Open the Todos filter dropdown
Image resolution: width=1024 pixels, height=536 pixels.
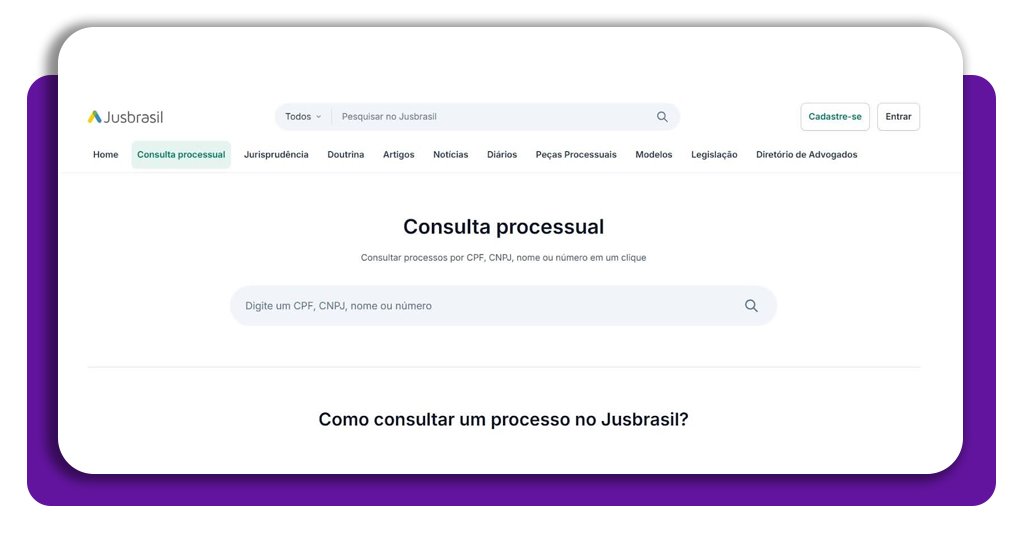[303, 117]
